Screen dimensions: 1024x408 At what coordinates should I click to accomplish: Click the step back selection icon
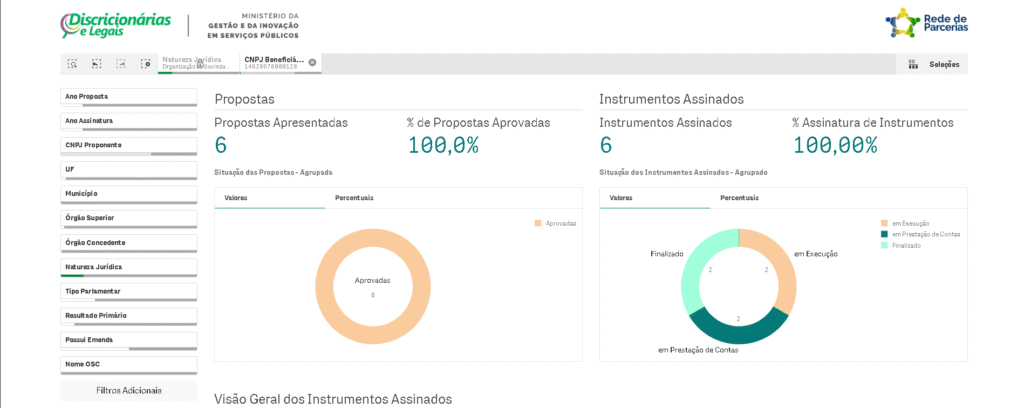pyautogui.click(x=96, y=64)
